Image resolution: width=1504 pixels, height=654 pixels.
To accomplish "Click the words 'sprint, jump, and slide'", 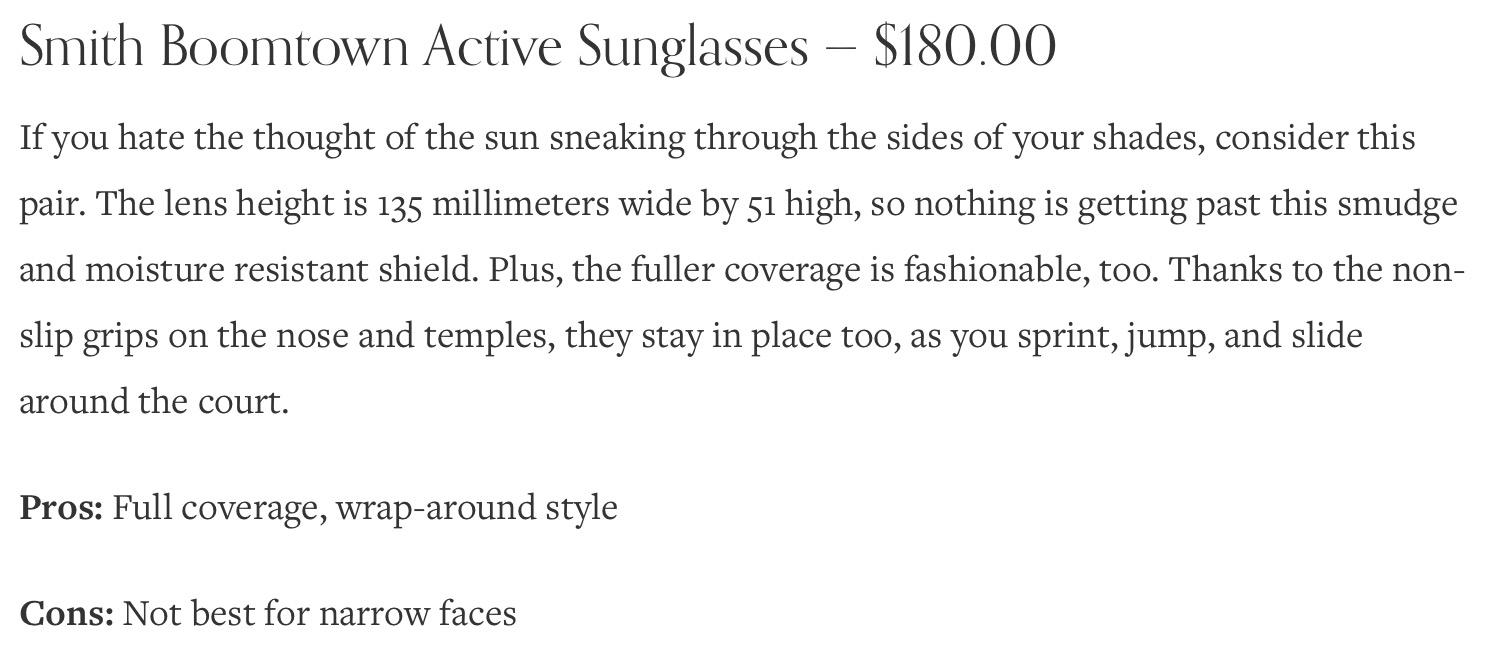I will 1190,336.
